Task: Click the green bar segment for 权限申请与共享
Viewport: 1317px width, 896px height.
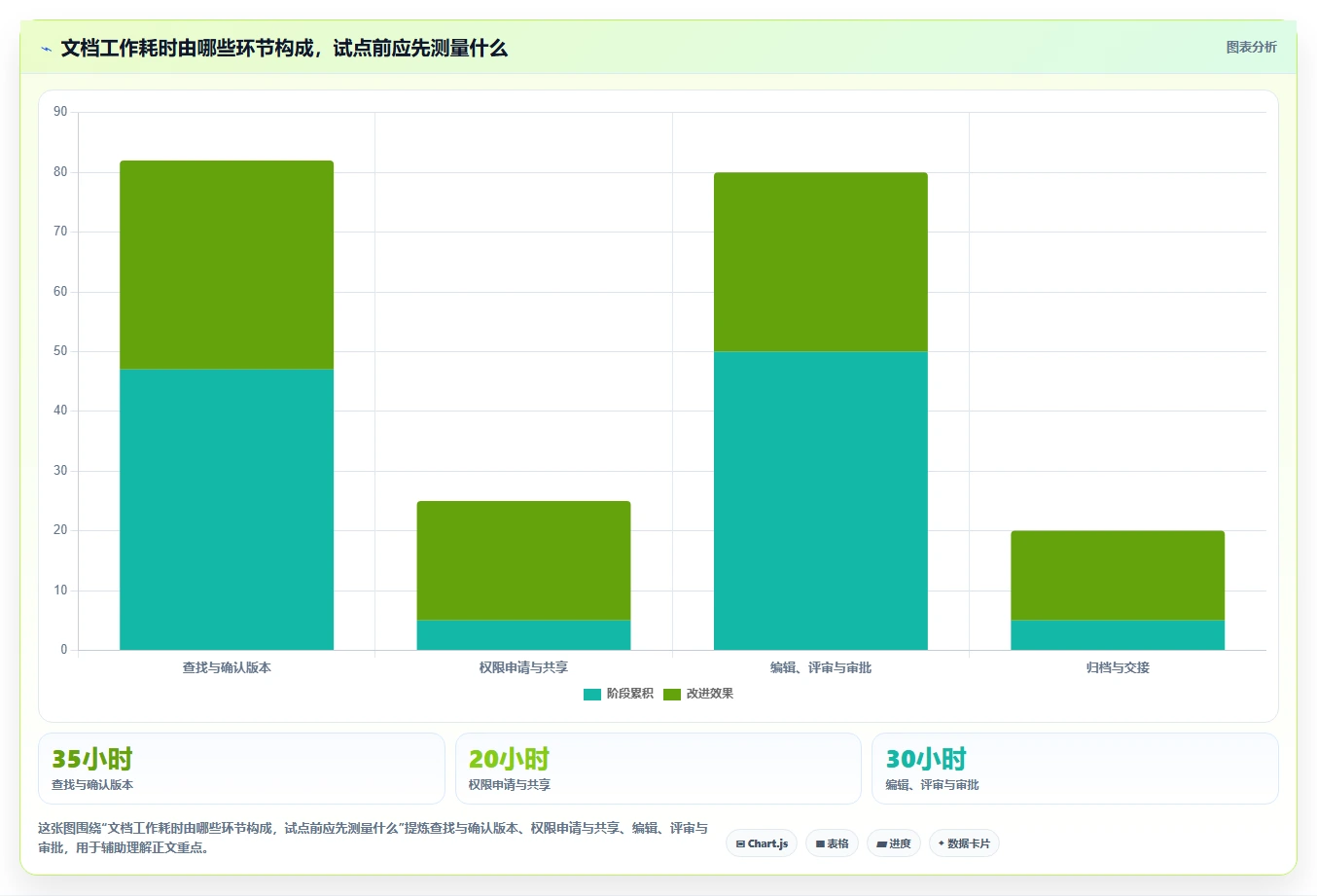Action: [523, 560]
